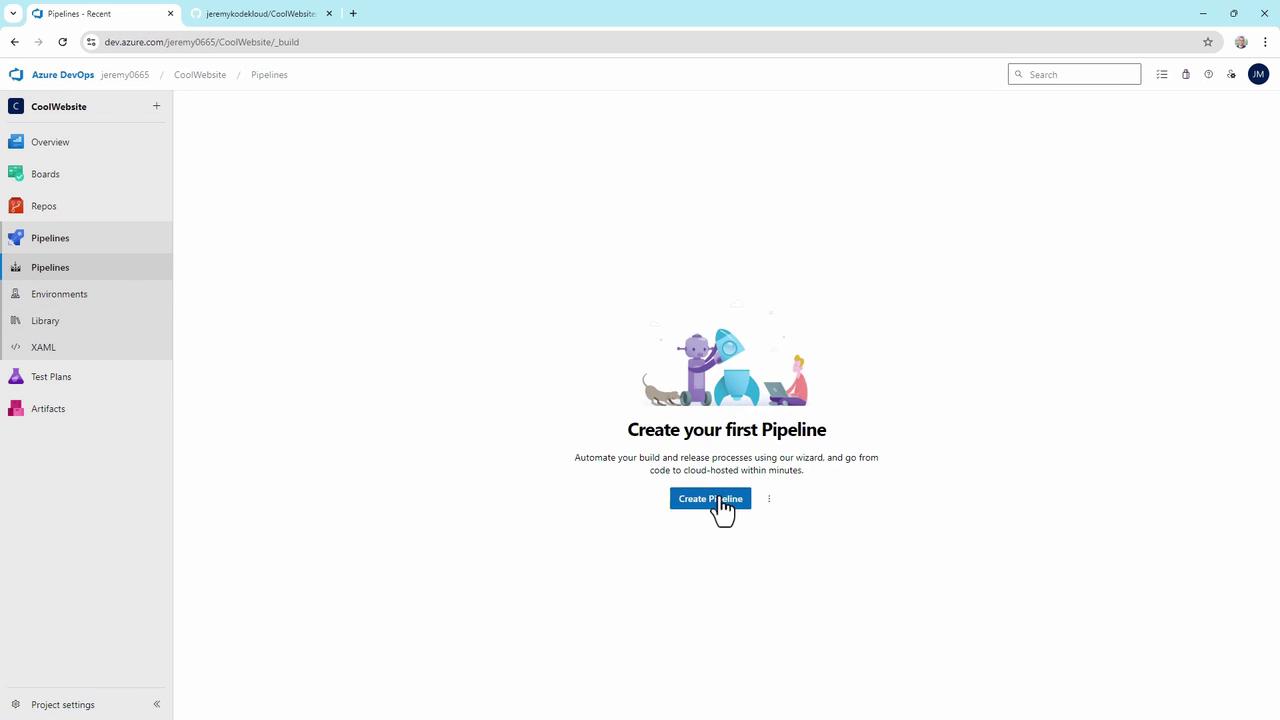Image resolution: width=1280 pixels, height=720 pixels.
Task: Click the Azure DevOps logo
Action: pos(15,75)
